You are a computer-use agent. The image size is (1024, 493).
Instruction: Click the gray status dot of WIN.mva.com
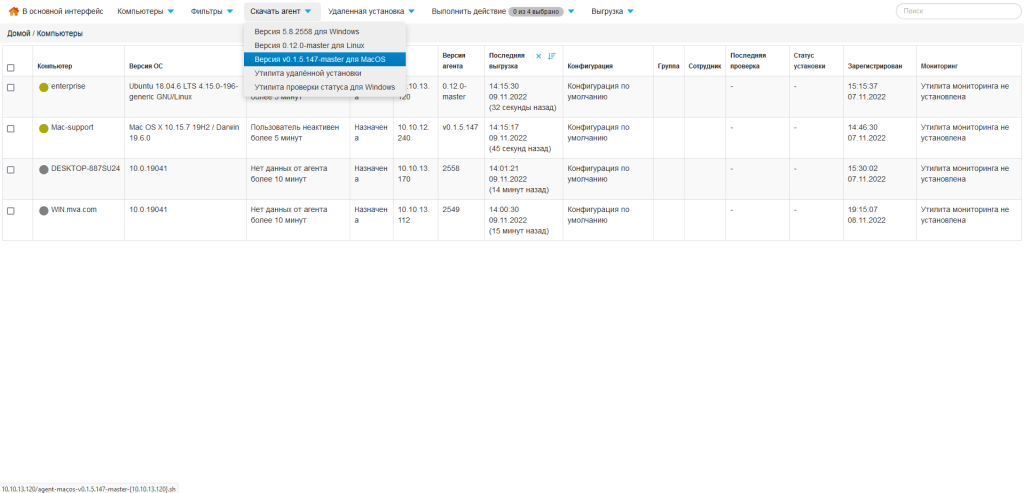click(44, 211)
